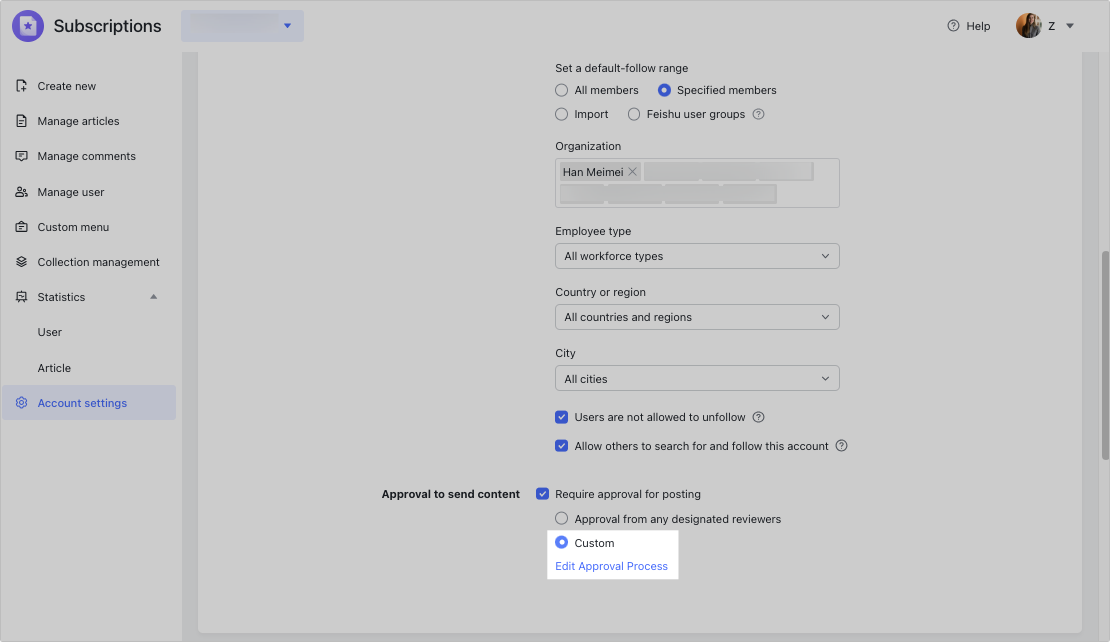This screenshot has height=642, width=1110.
Task: Click the vertical page scrollbar
Action: [x=1105, y=355]
